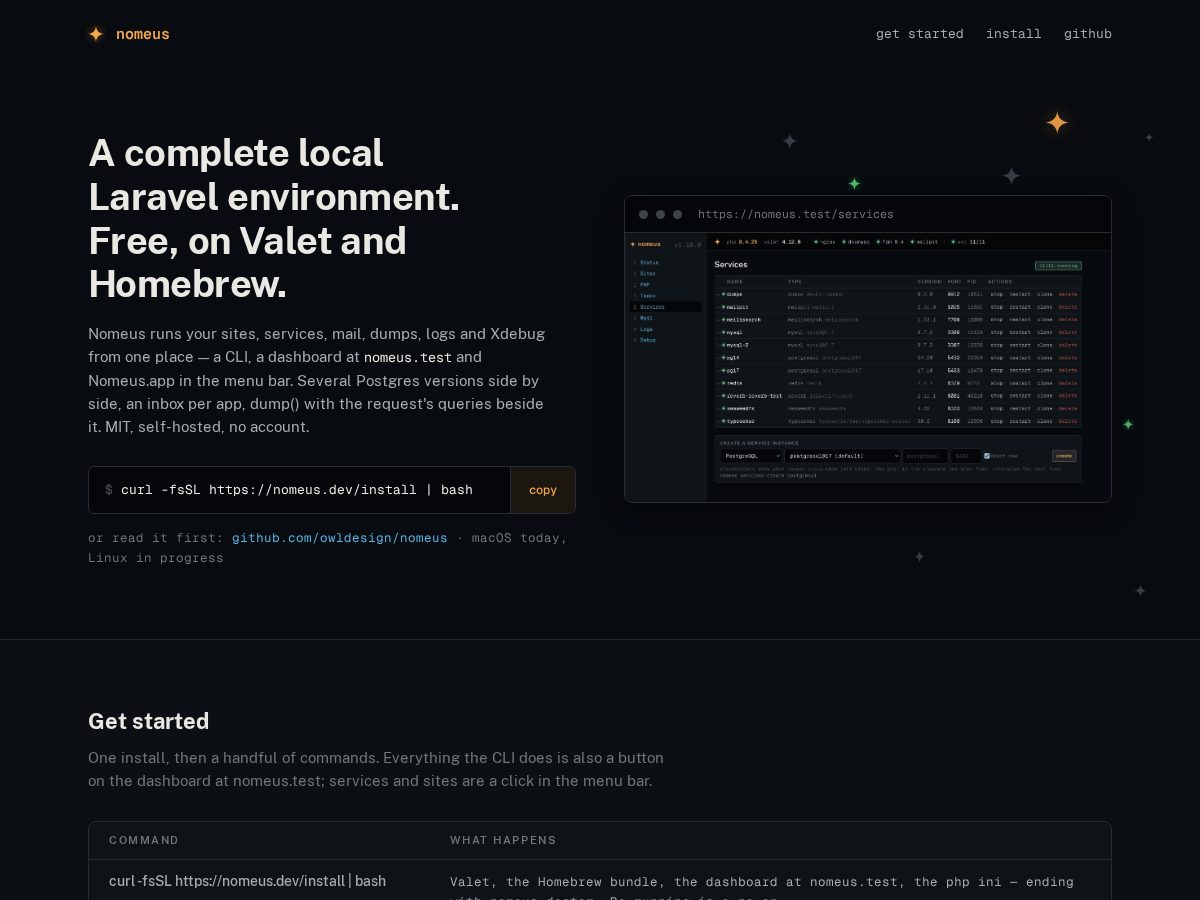
Task: Open Status in the preview sidebar
Action: [x=649, y=262]
